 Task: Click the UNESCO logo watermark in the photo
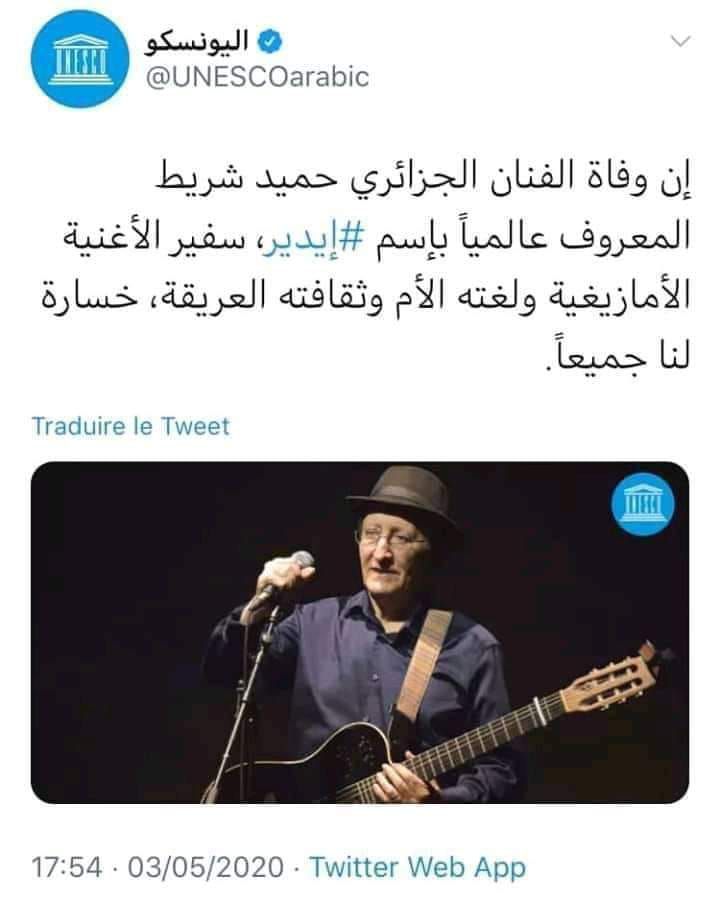coord(642,505)
